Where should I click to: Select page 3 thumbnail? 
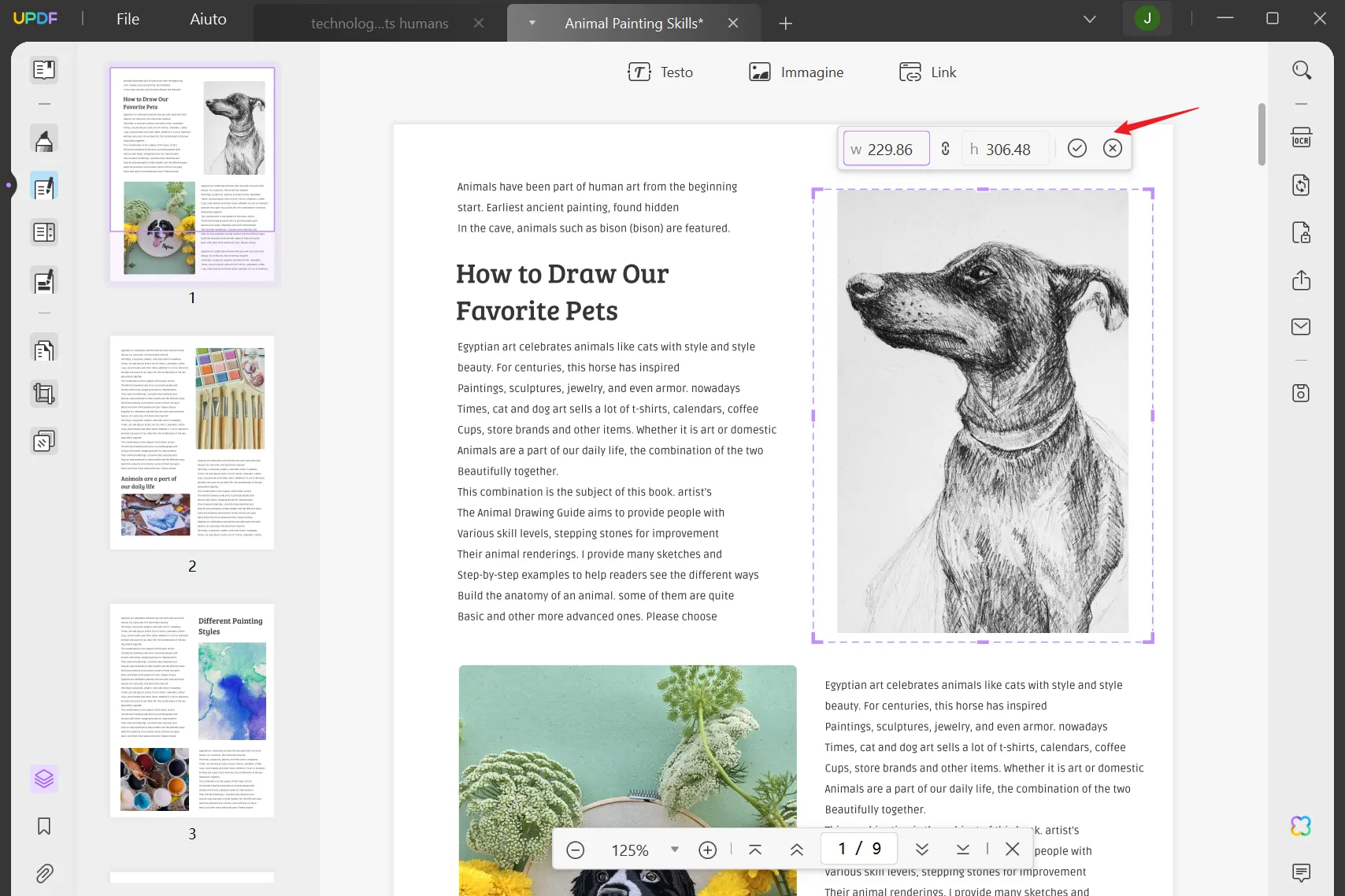(192, 711)
